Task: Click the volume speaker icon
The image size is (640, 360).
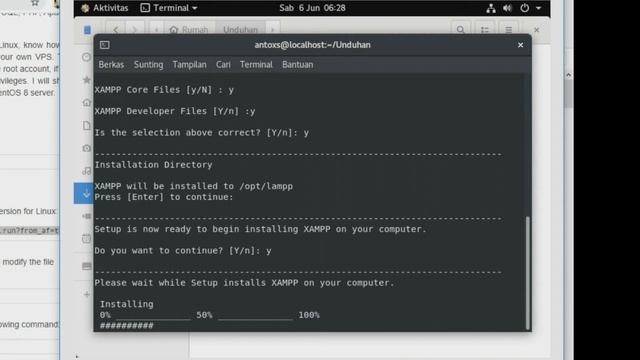Action: pyautogui.click(x=507, y=8)
